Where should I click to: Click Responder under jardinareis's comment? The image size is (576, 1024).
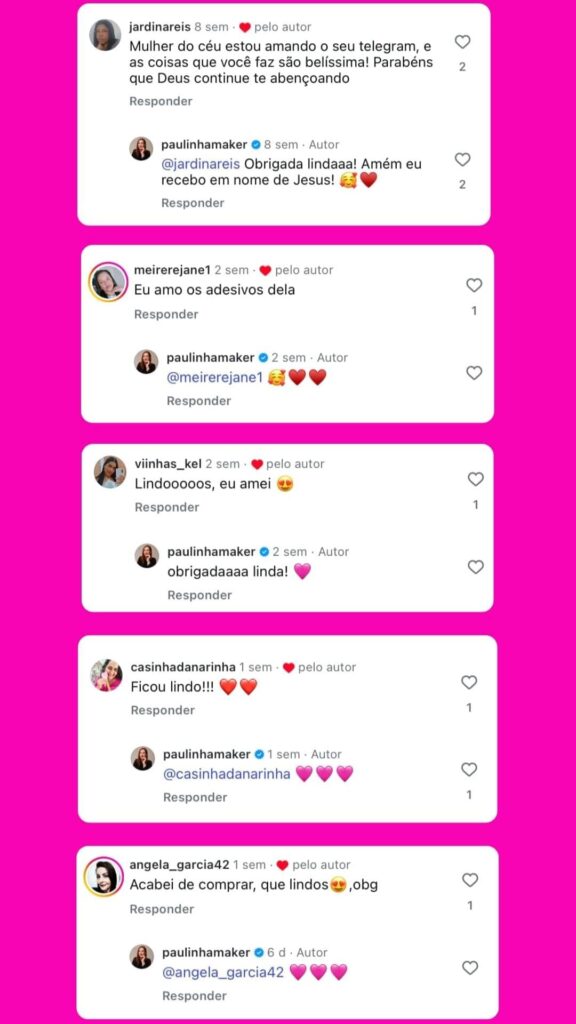161,101
